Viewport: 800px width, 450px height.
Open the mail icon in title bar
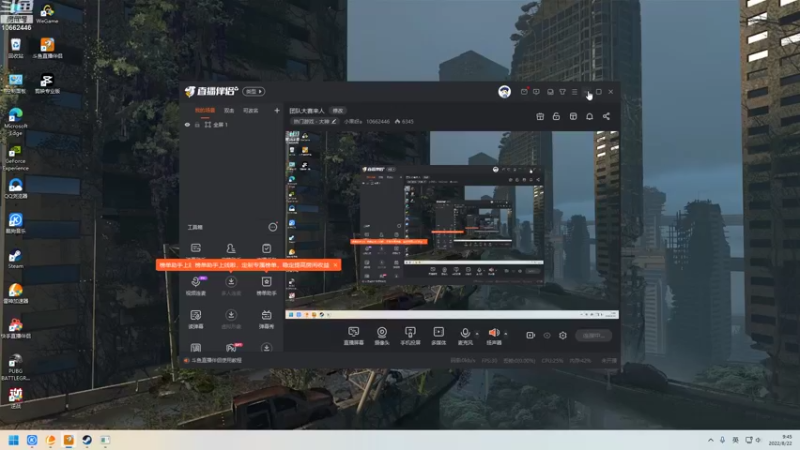[524, 92]
